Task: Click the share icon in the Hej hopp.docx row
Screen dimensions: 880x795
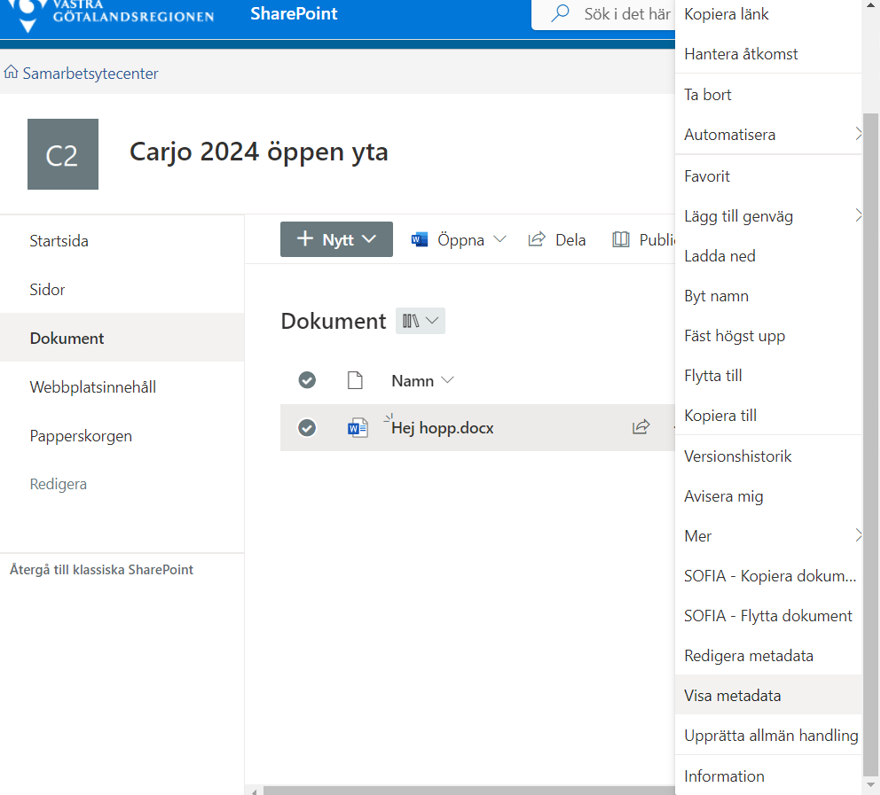Action: pos(641,427)
